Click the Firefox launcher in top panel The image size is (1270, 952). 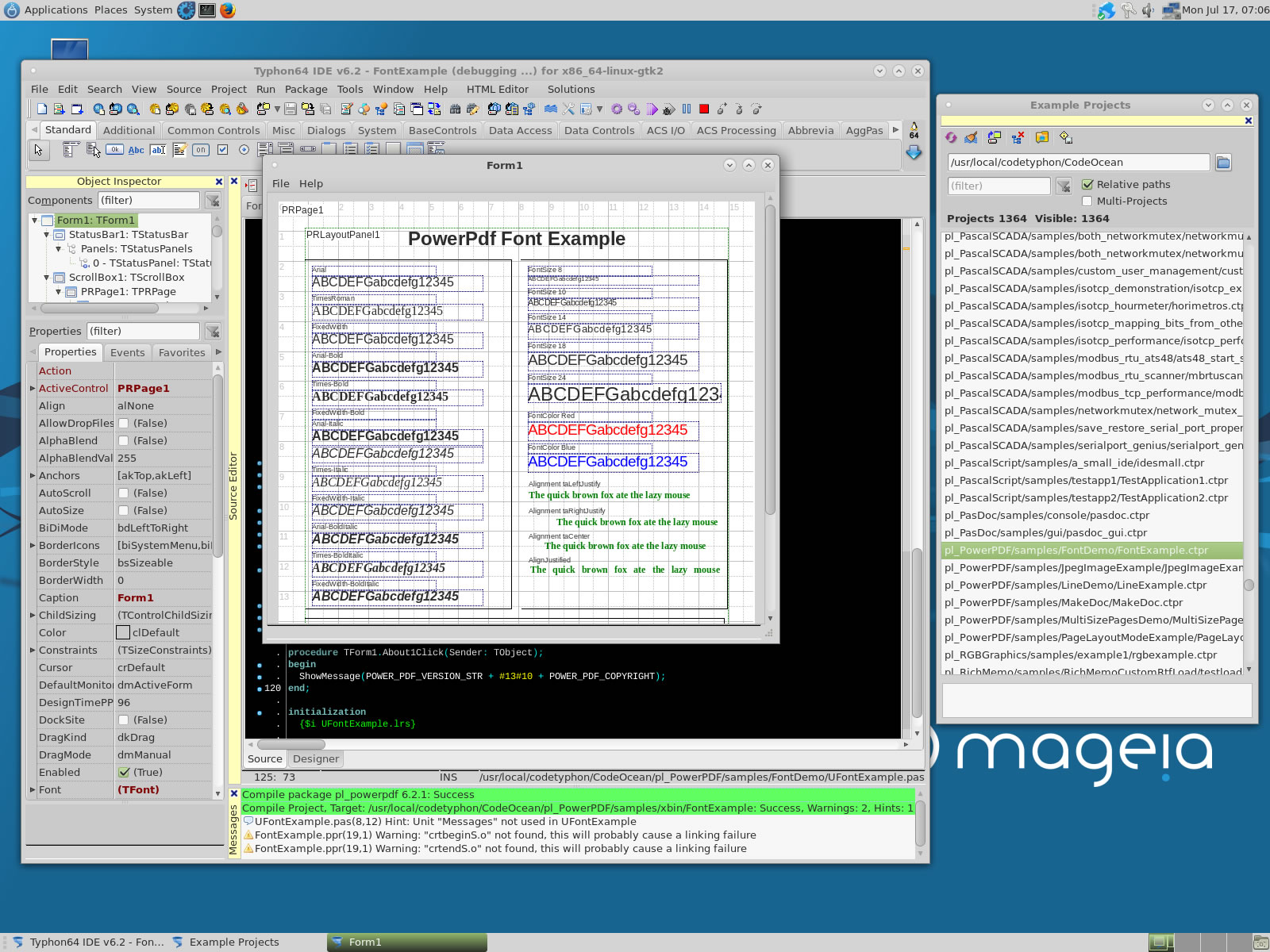(228, 10)
